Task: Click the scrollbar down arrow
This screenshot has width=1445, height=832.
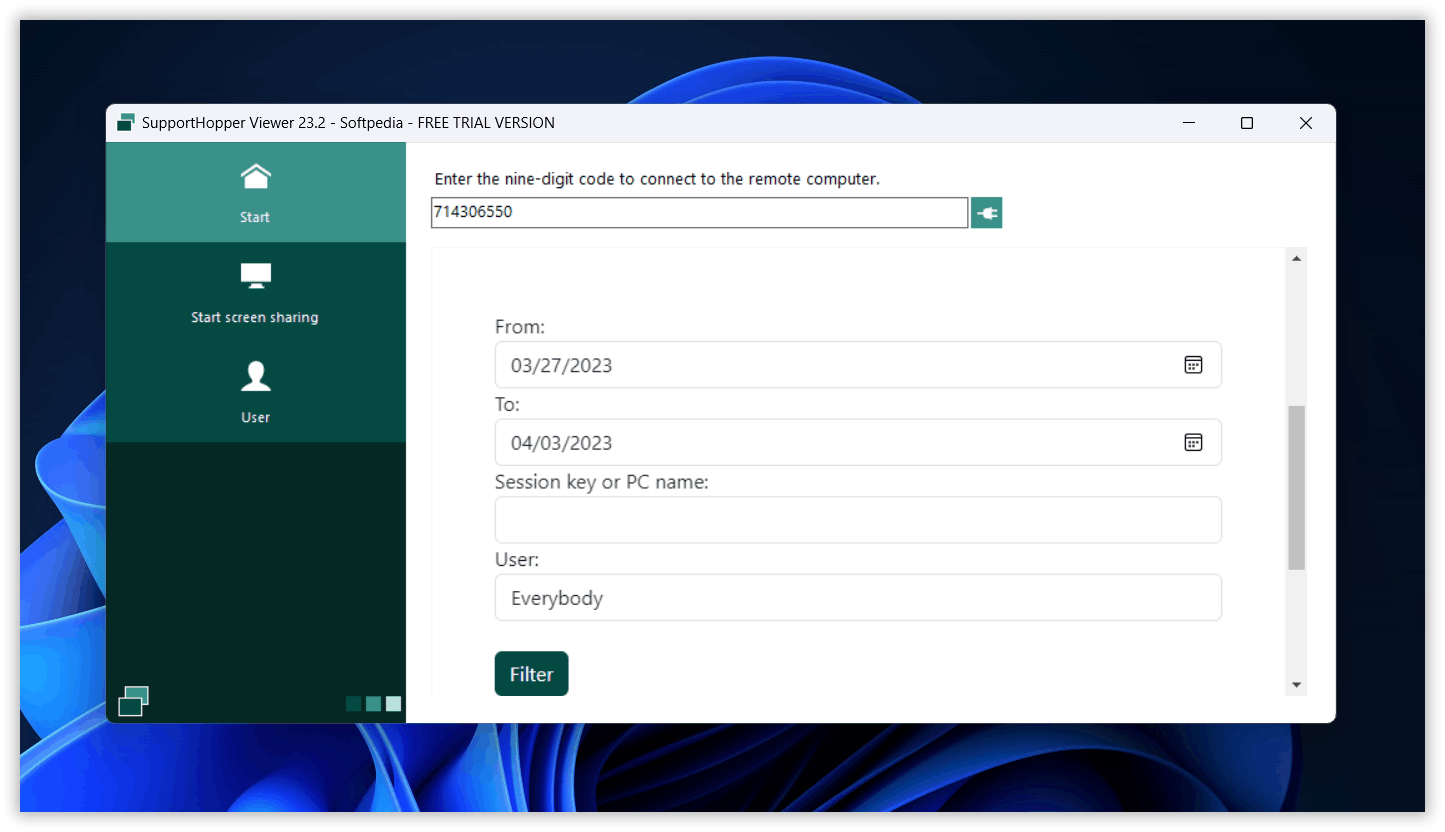Action: tap(1296, 685)
